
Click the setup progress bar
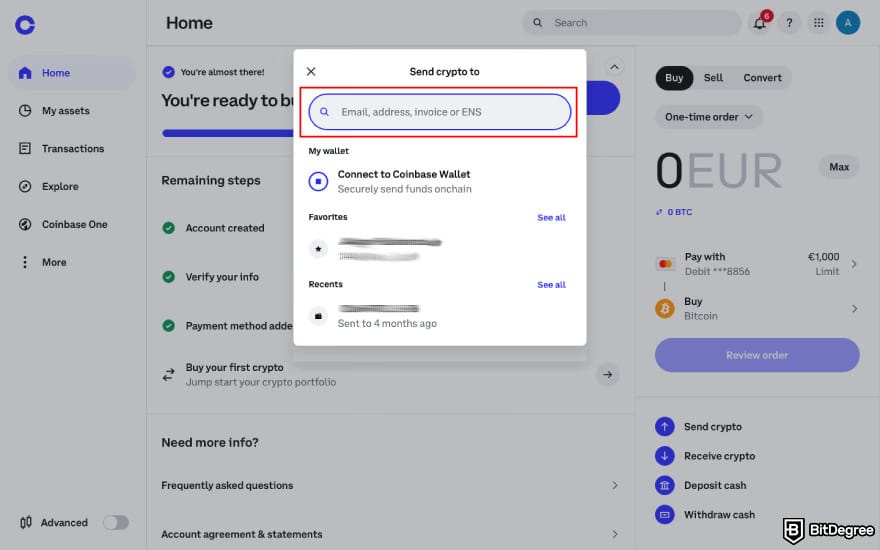pos(227,134)
